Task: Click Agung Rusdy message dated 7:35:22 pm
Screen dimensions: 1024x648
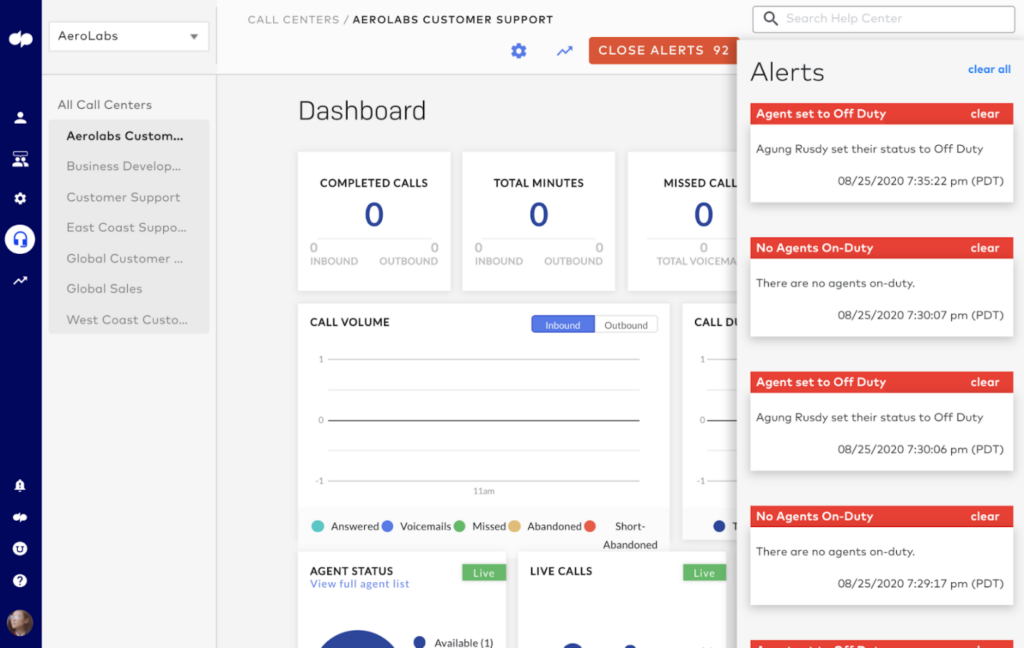Action: (869, 149)
